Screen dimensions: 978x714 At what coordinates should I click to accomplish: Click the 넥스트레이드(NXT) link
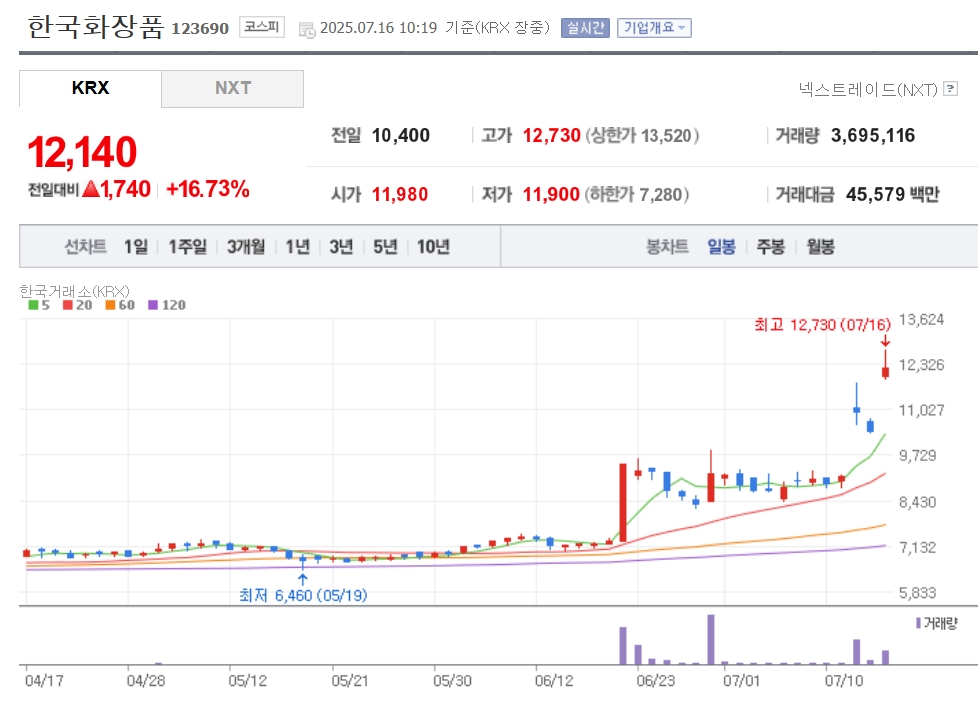point(868,89)
